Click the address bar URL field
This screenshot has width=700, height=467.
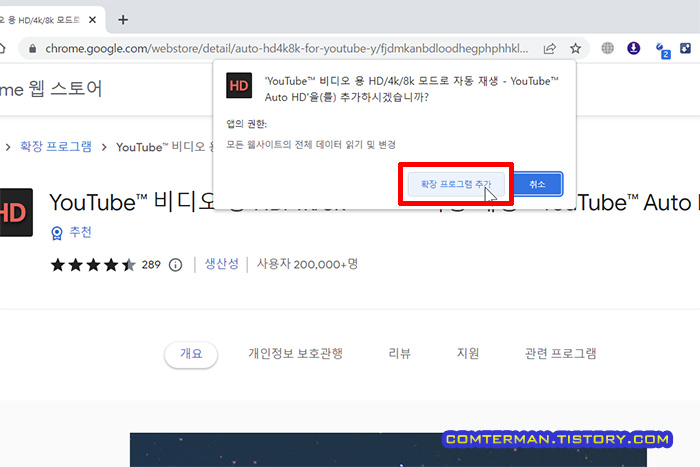coord(287,48)
